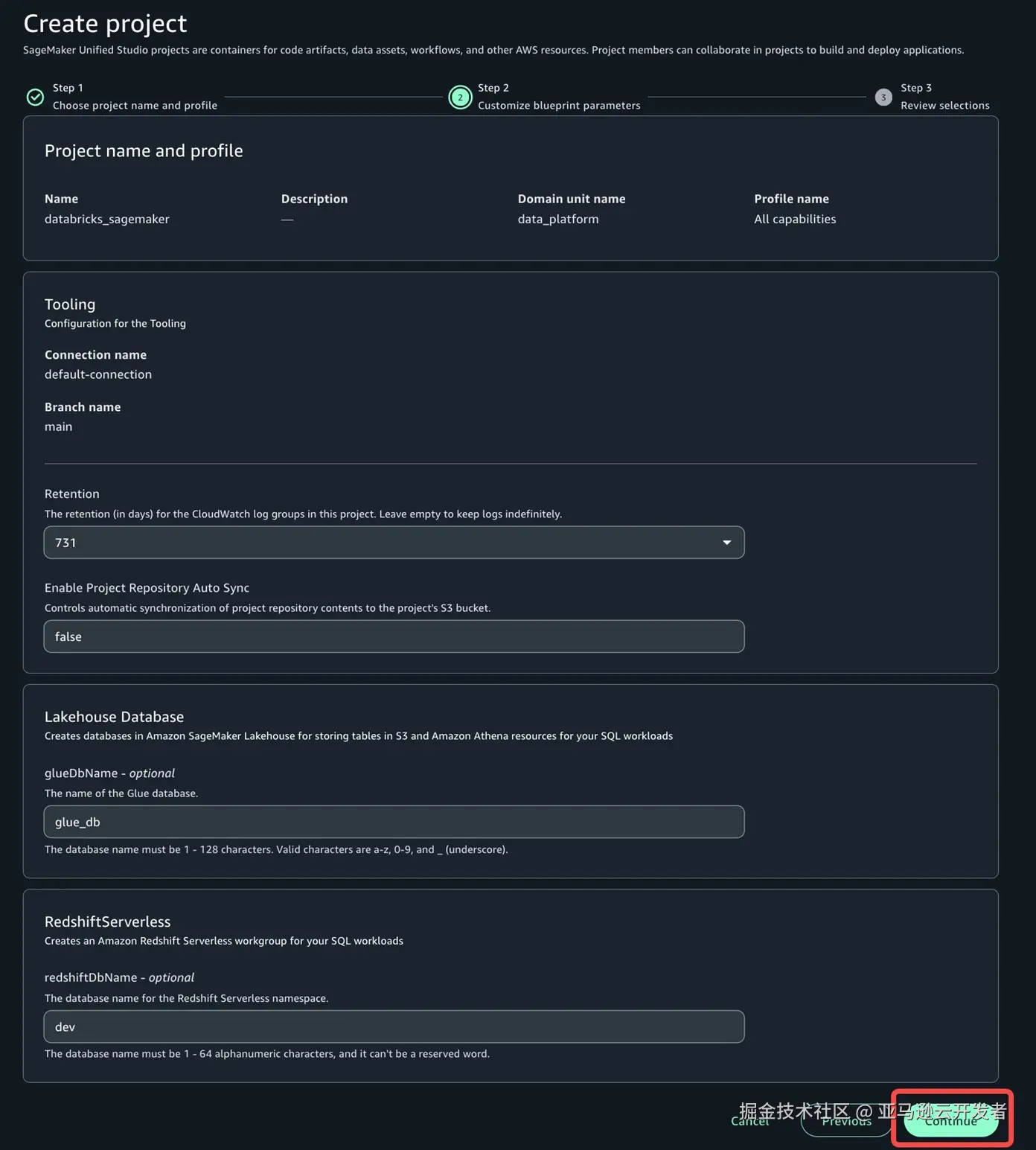Click the Lakehouse Database section heading
Screen dimensions: 1036x1150
pyautogui.click(x=114, y=717)
